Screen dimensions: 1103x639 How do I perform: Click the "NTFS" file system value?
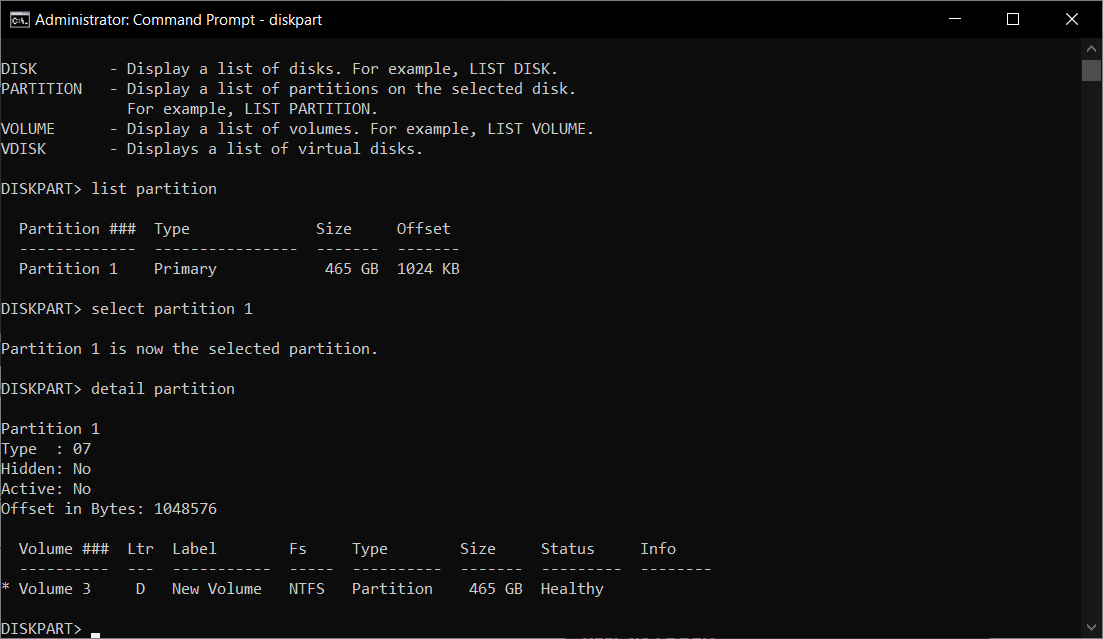tap(307, 589)
